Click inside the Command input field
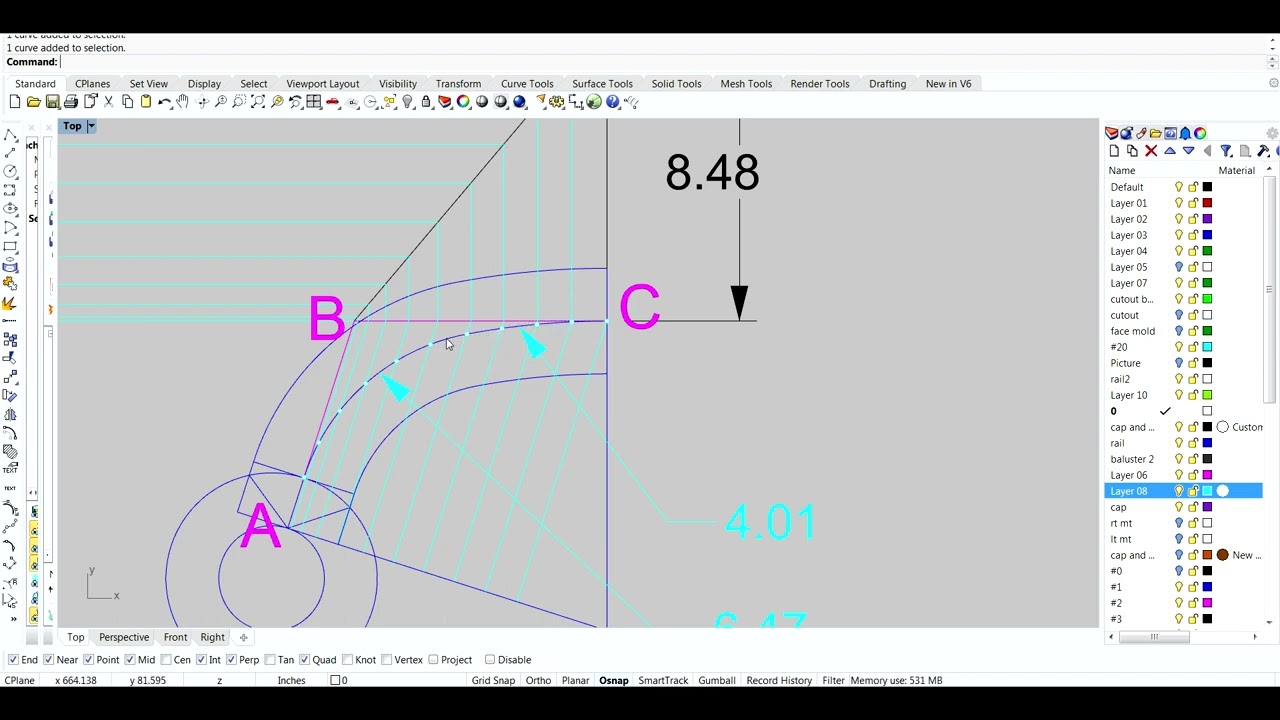The image size is (1280, 720). (x=660, y=62)
